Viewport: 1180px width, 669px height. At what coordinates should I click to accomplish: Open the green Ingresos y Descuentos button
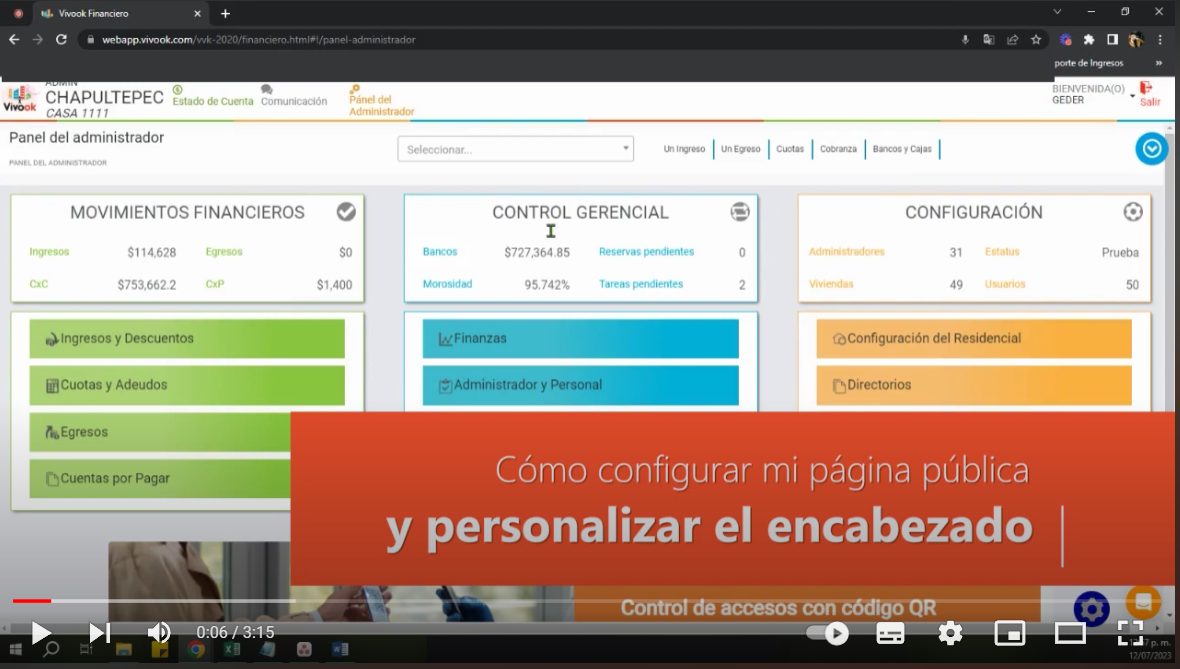[x=187, y=339]
